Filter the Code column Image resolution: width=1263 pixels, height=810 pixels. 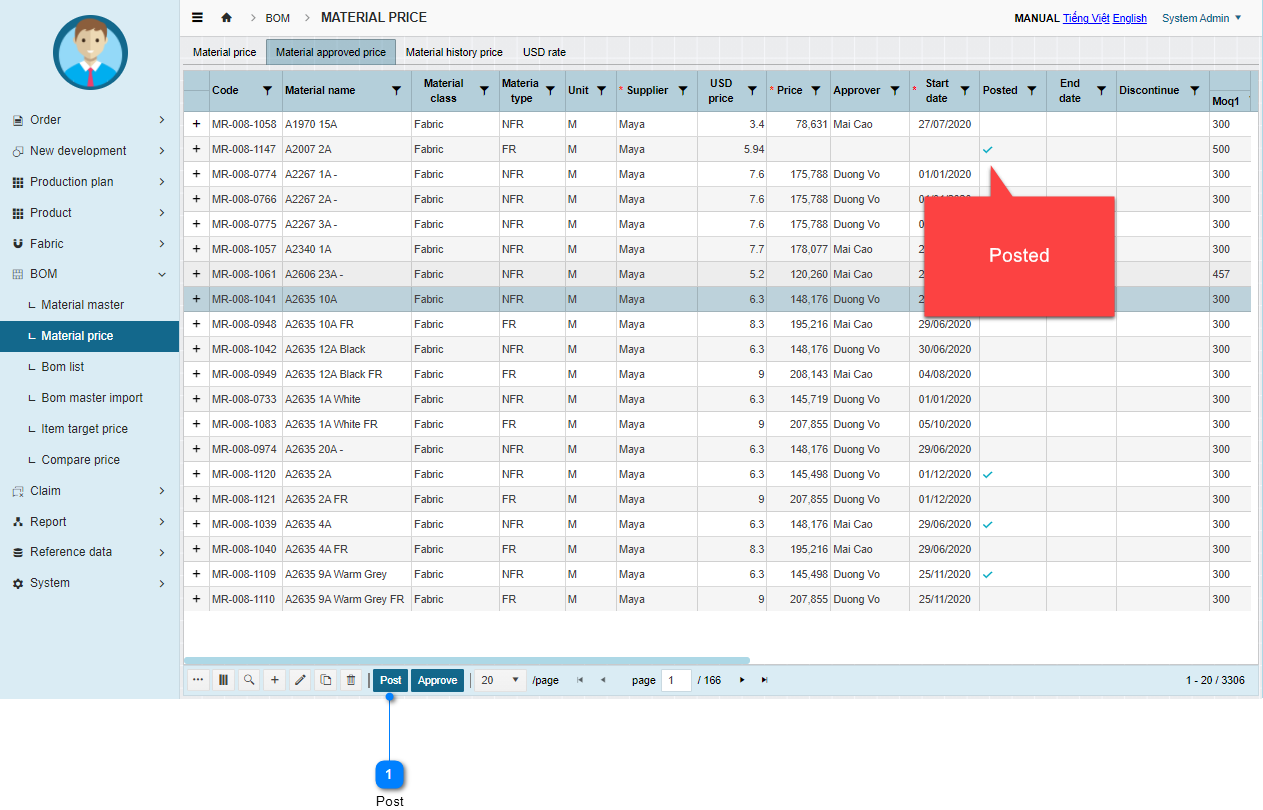point(267,90)
